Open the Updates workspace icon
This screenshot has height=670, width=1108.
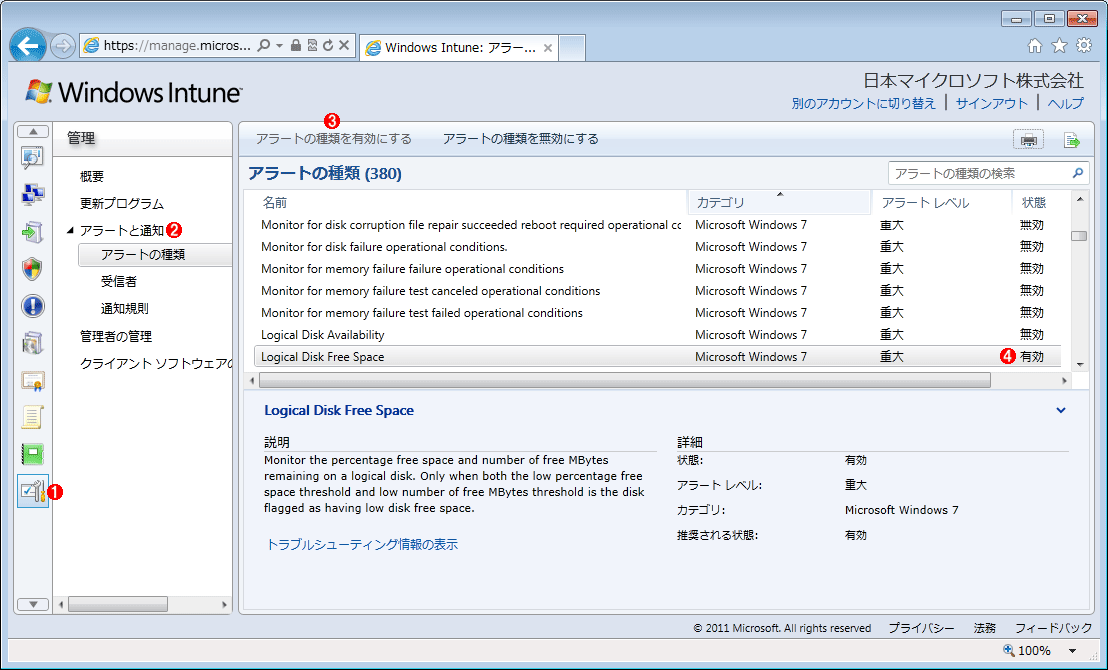point(33,231)
